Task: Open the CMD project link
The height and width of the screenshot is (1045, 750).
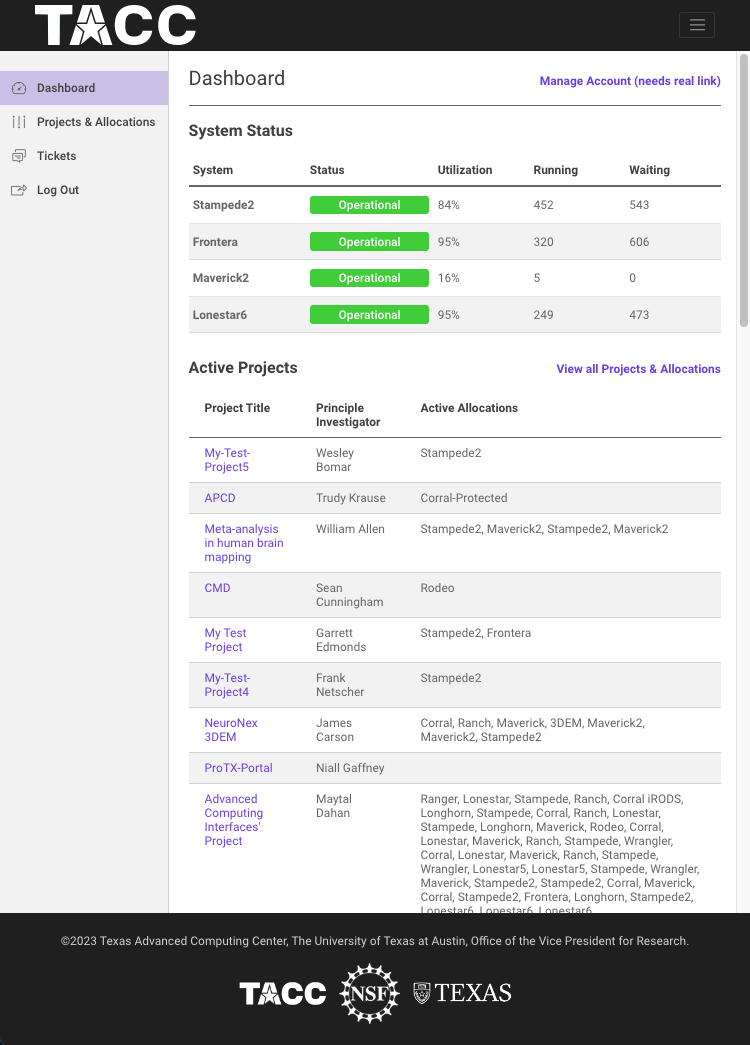Action: pos(217,588)
